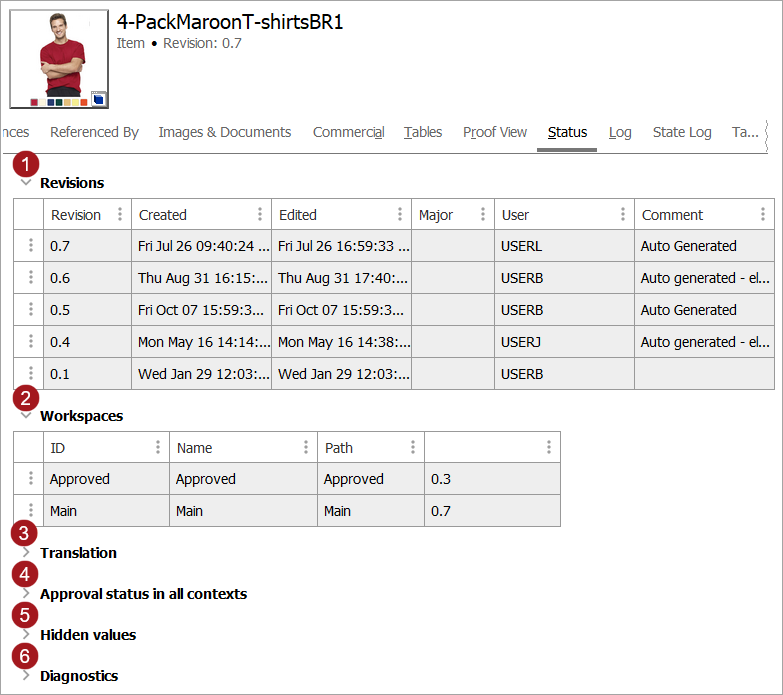Open Major column options menu
The image size is (783, 695).
point(482,214)
